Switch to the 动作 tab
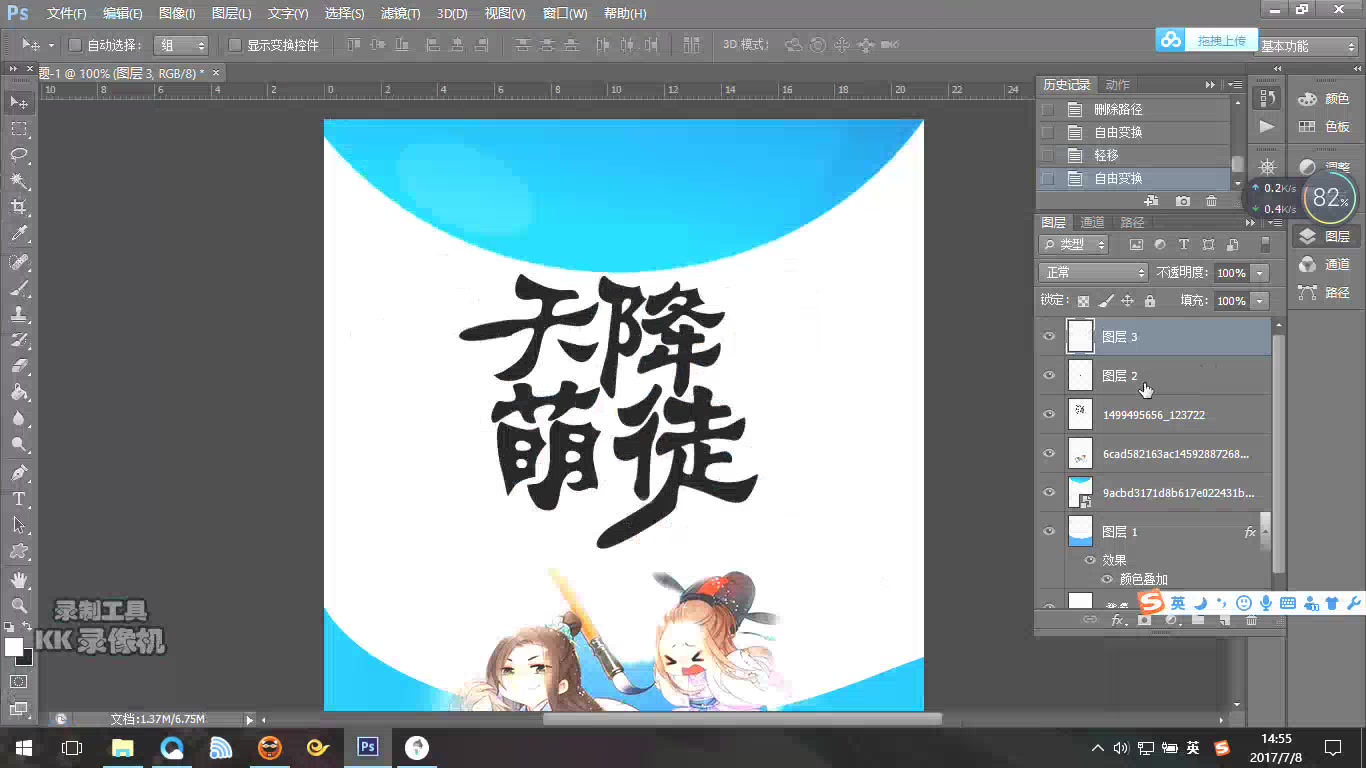The width and height of the screenshot is (1366, 768). tap(1118, 85)
